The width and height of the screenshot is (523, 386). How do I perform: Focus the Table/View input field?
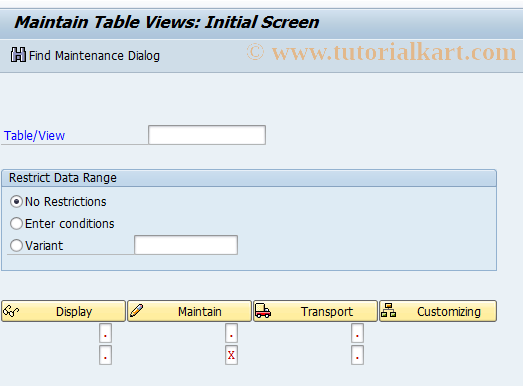click(x=207, y=135)
